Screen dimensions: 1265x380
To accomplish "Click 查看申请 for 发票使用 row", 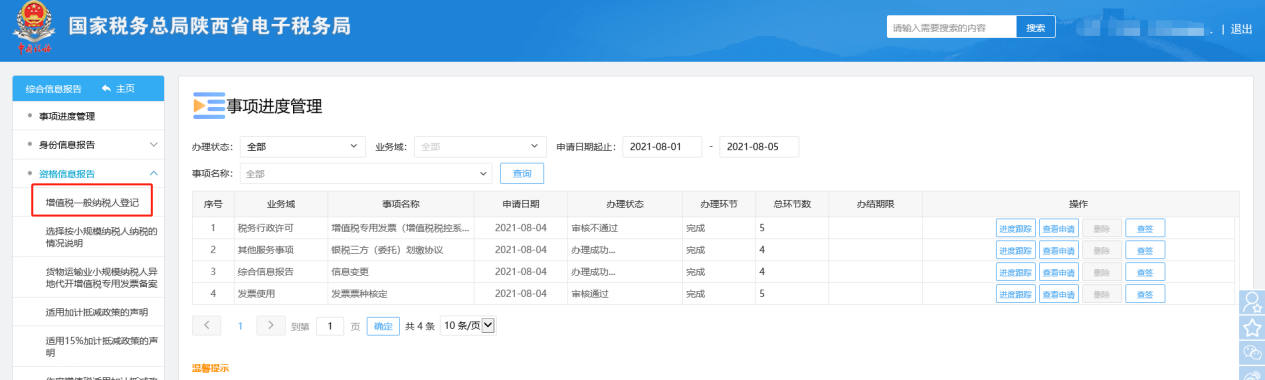I will point(1059,294).
